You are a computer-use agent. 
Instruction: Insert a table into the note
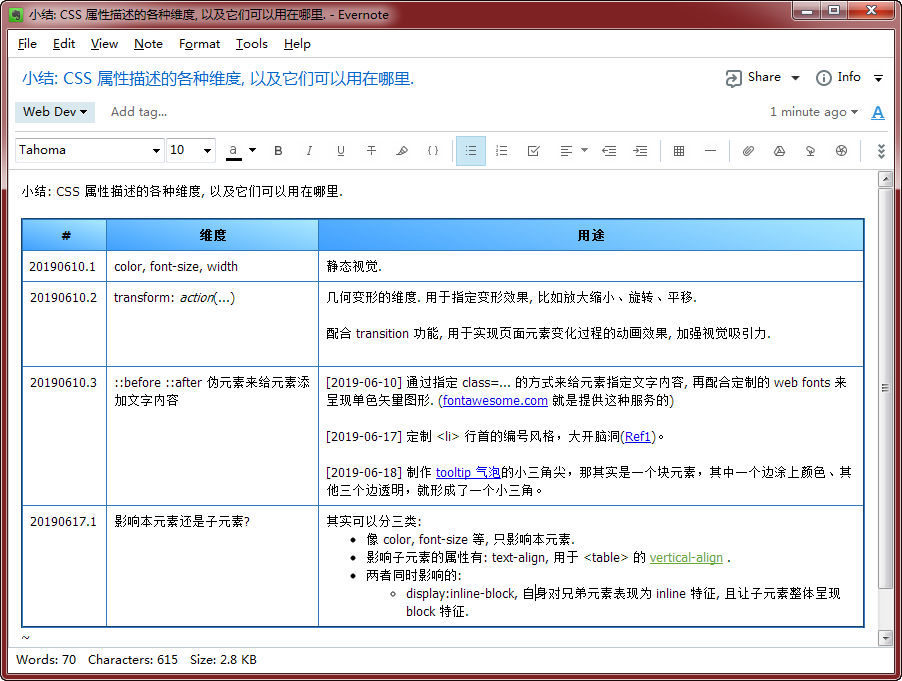click(679, 151)
